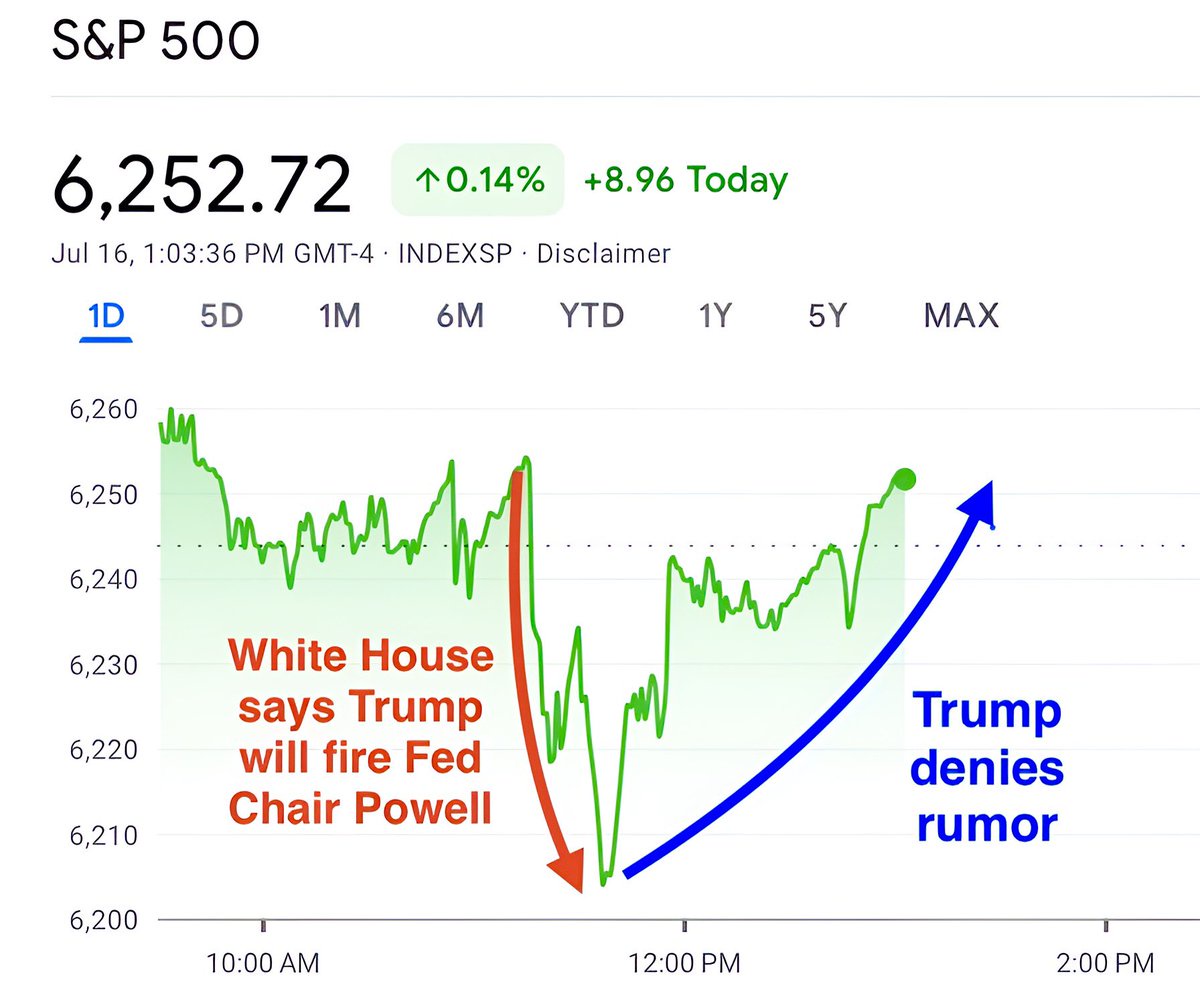Click the 0.14% change badge

click(x=478, y=180)
